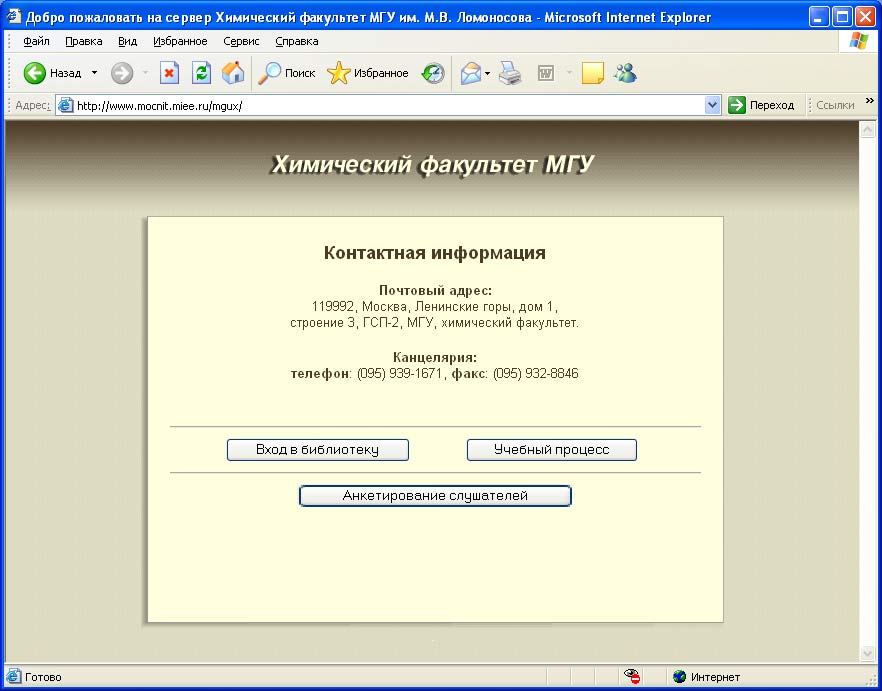Click the vertical scrollbar down arrow
Viewport: 882px width, 691px height.
point(867,653)
